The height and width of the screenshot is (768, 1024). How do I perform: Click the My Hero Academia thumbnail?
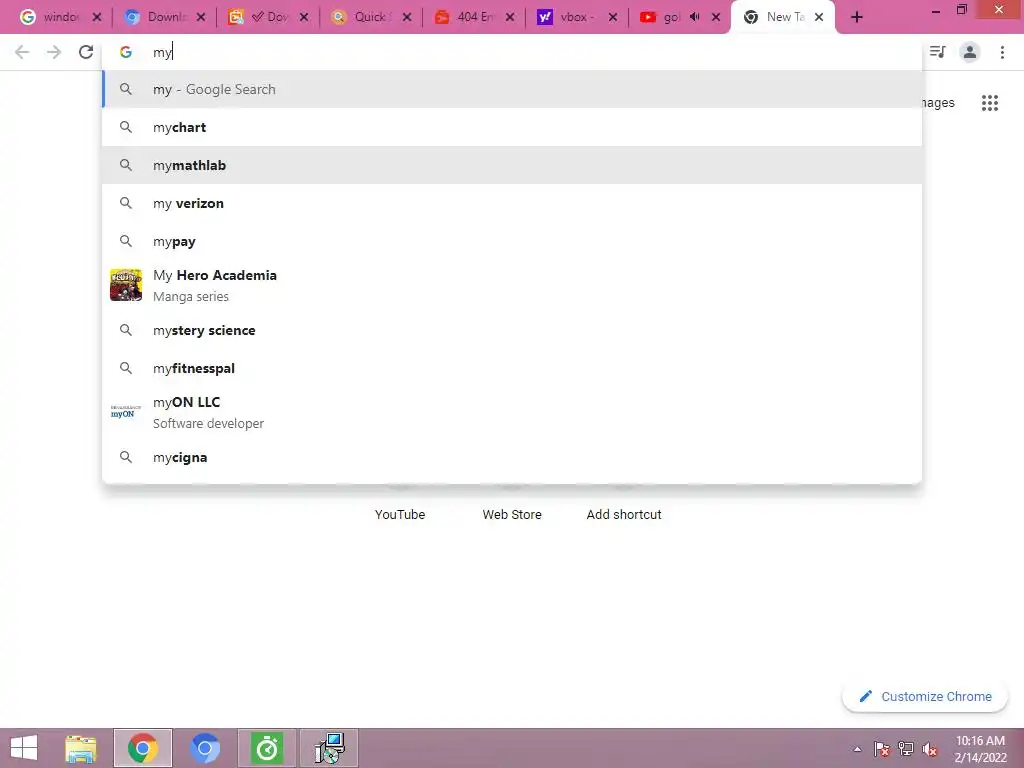(x=126, y=285)
